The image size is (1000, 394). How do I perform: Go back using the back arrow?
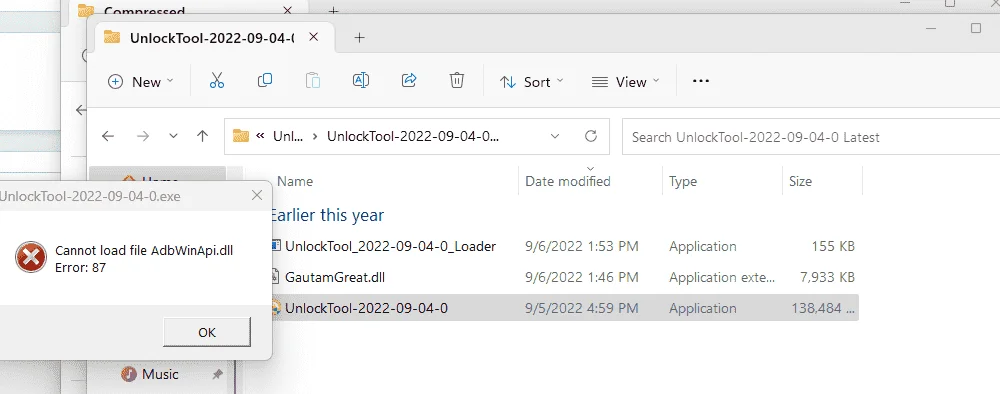click(108, 136)
